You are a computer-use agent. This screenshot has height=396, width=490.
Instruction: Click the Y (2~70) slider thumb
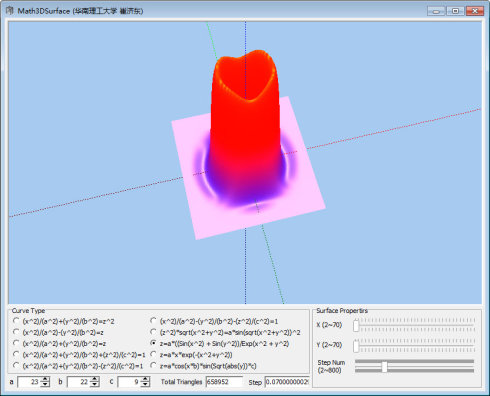(x=356, y=346)
